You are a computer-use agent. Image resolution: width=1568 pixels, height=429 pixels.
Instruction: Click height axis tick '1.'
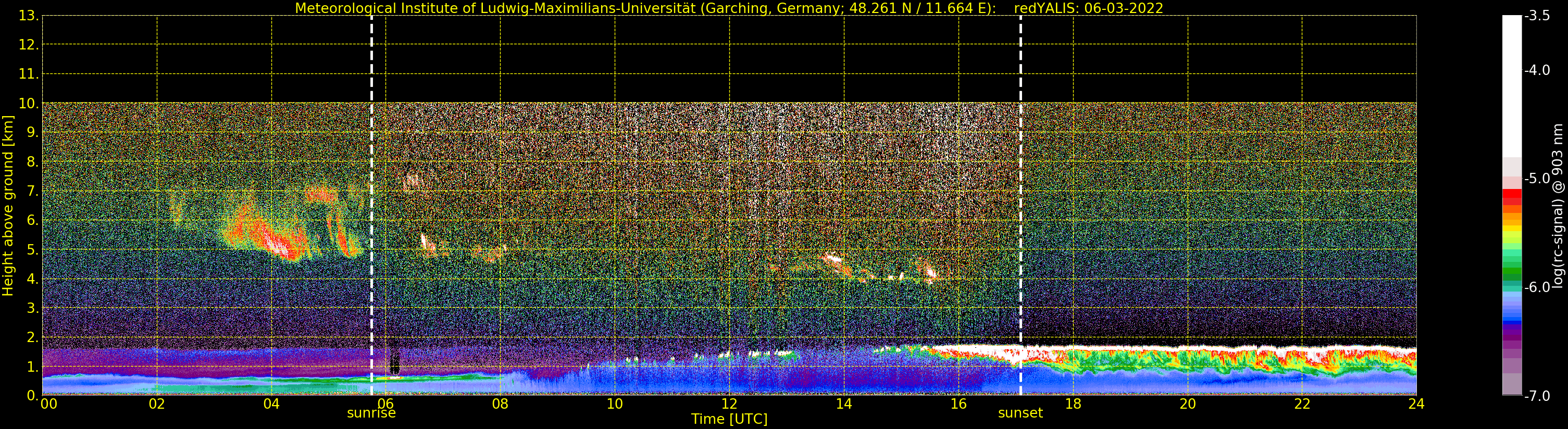[32, 367]
